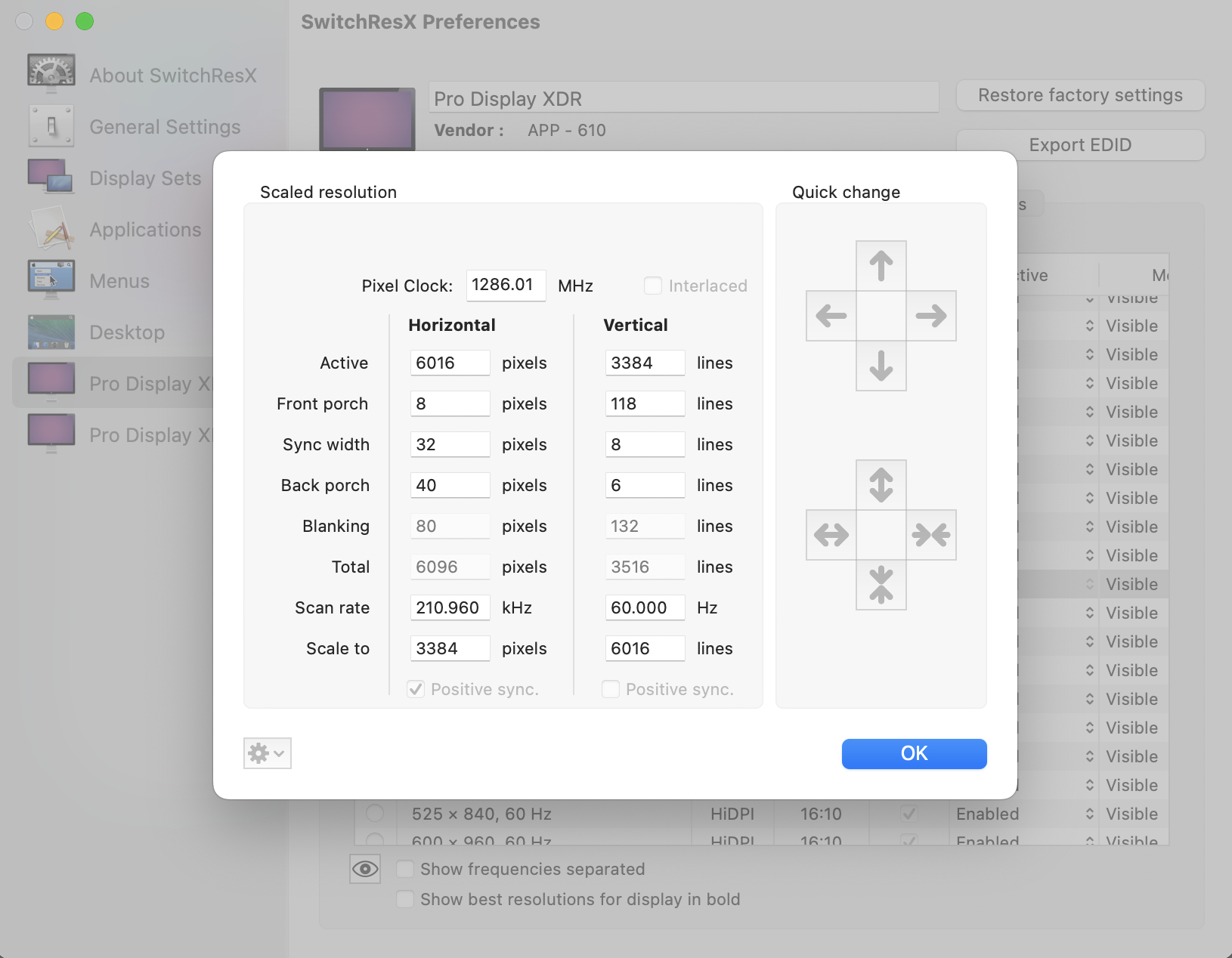The width and height of the screenshot is (1232, 958).
Task: Click the green zoom window button
Action: point(85,21)
